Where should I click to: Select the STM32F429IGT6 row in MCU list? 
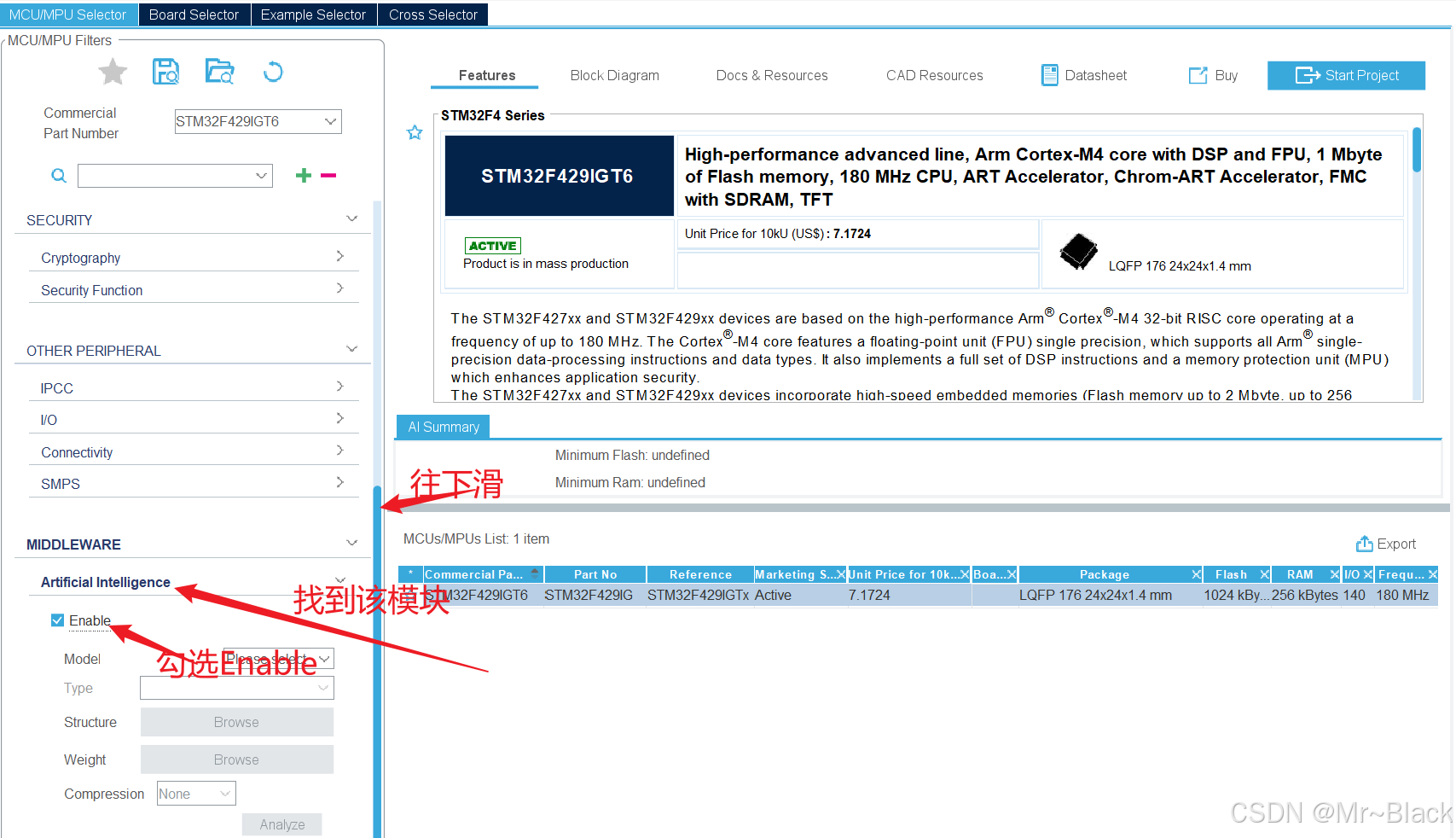click(x=918, y=595)
